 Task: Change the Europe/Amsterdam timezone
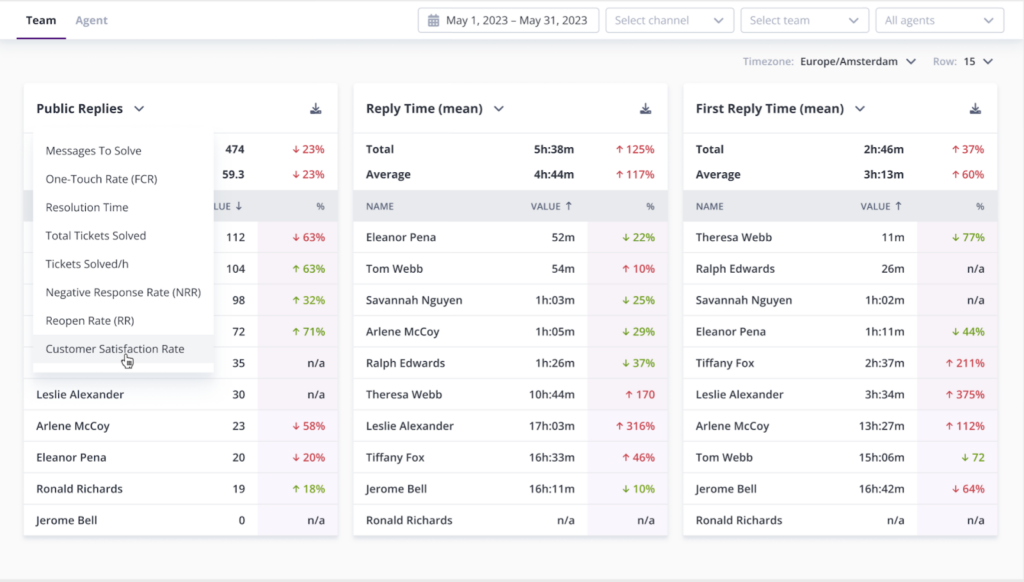[x=857, y=61]
